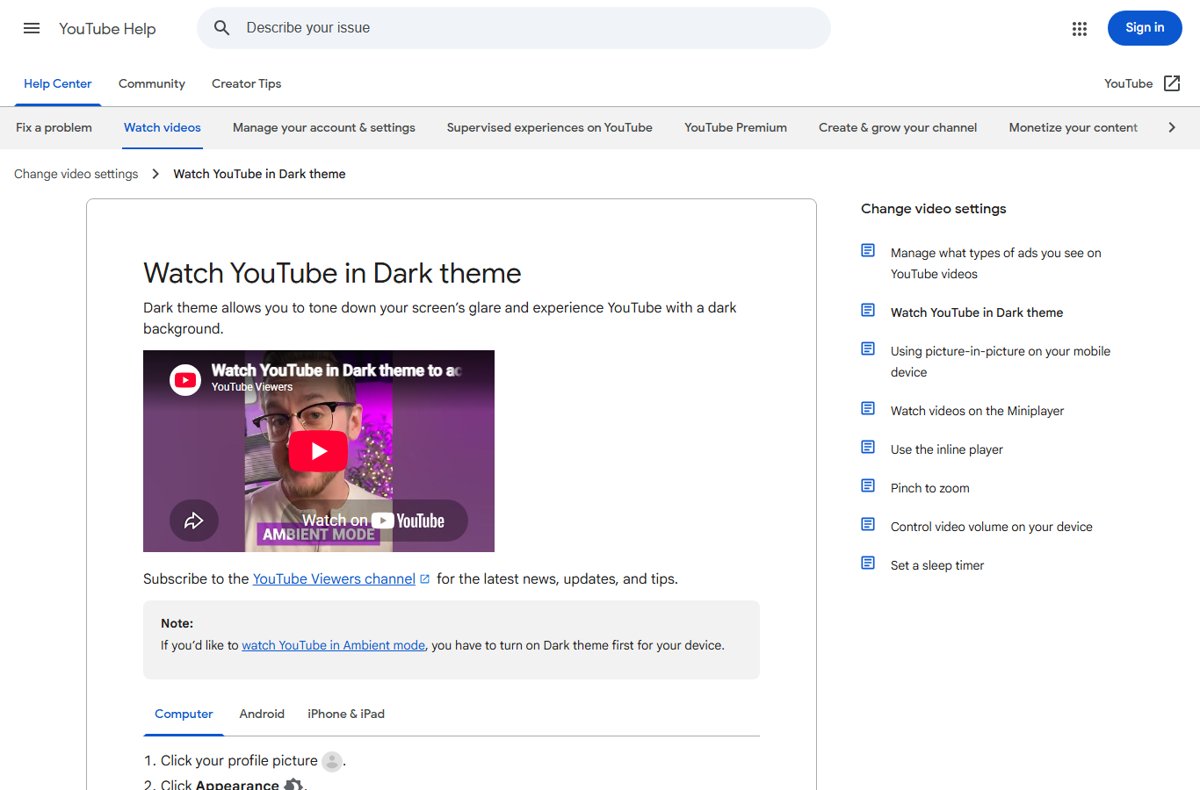This screenshot has height=790, width=1200.
Task: Open Control video volume on your device
Action: (992, 527)
